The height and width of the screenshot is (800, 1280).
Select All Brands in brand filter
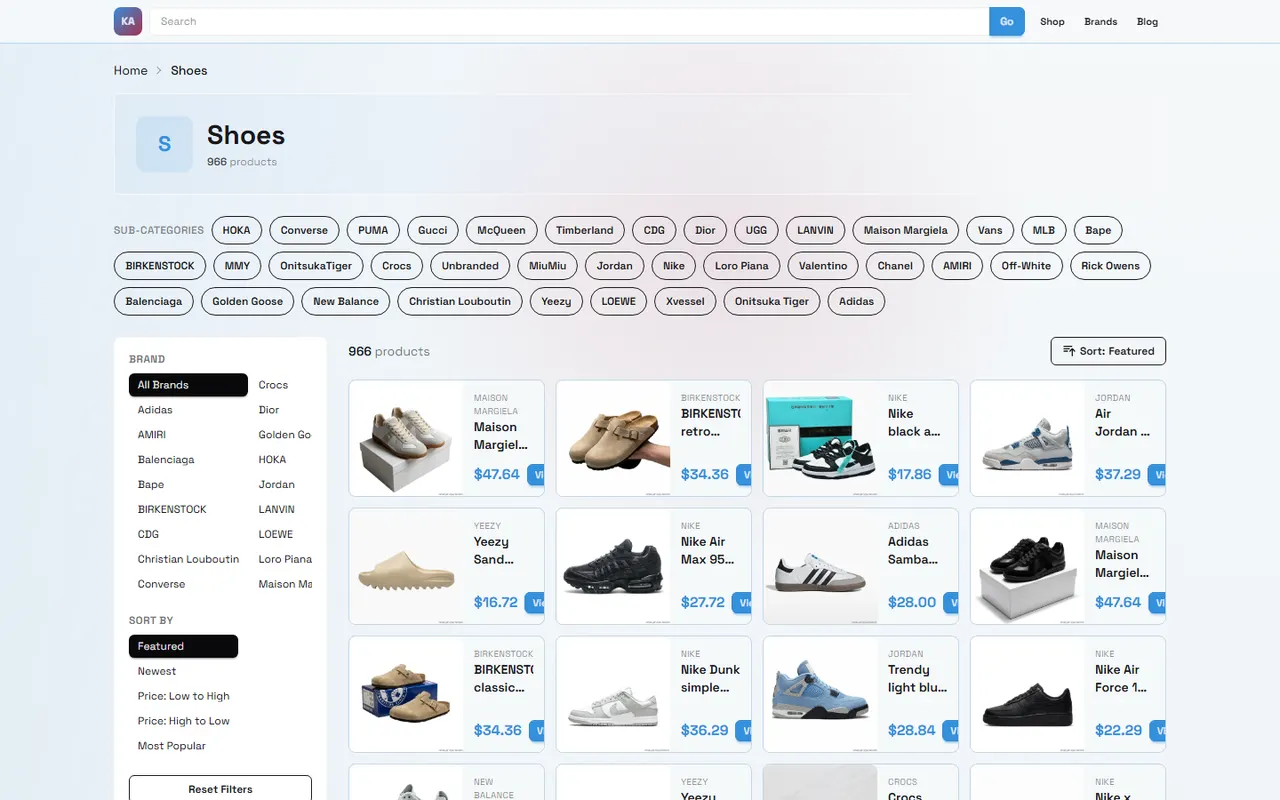(x=188, y=385)
